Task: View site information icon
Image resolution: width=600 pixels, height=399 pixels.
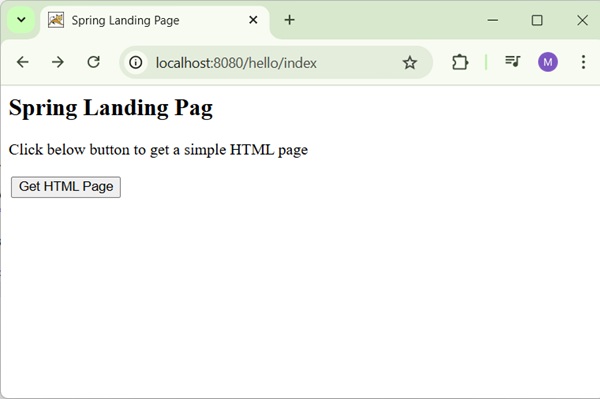Action: (x=135, y=62)
